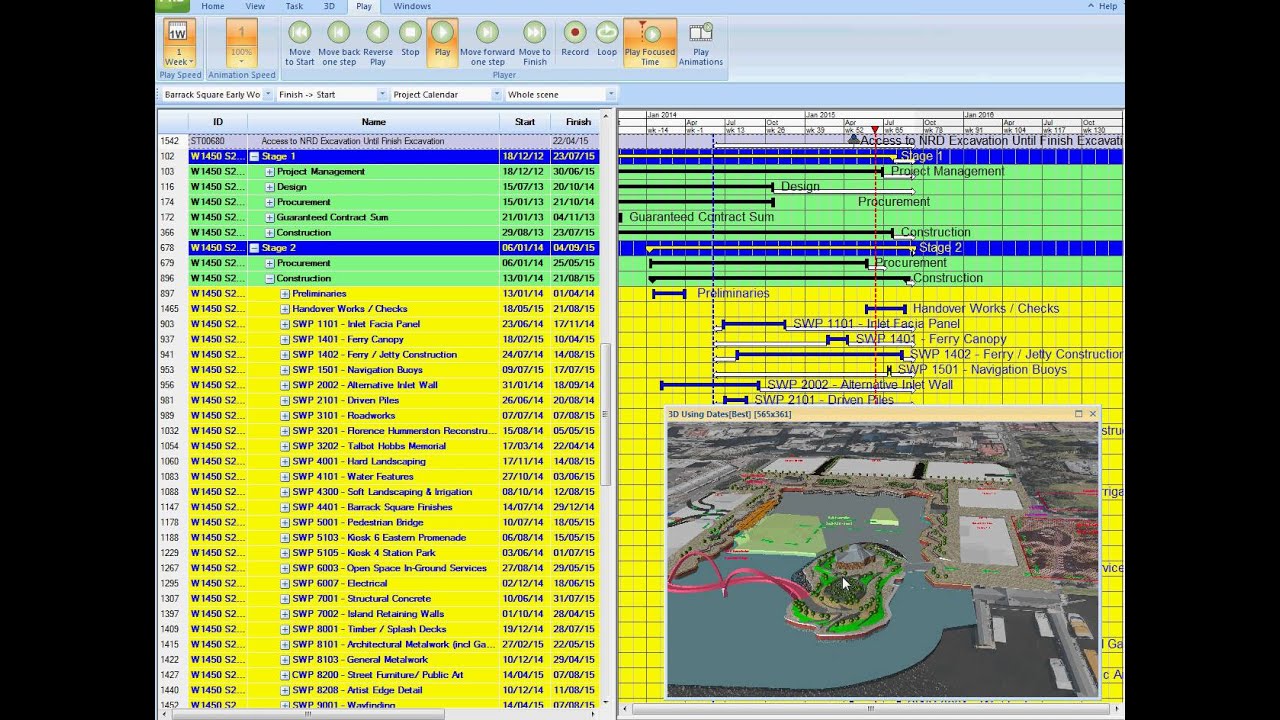
Task: Click the Start column header
Action: [525, 122]
